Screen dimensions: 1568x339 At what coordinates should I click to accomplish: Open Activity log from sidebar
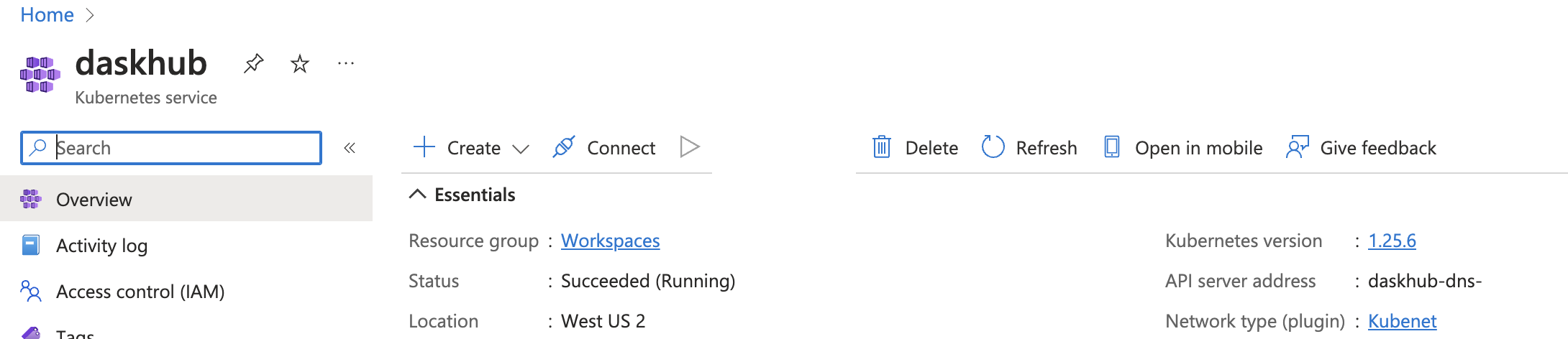pyautogui.click(x=186, y=246)
